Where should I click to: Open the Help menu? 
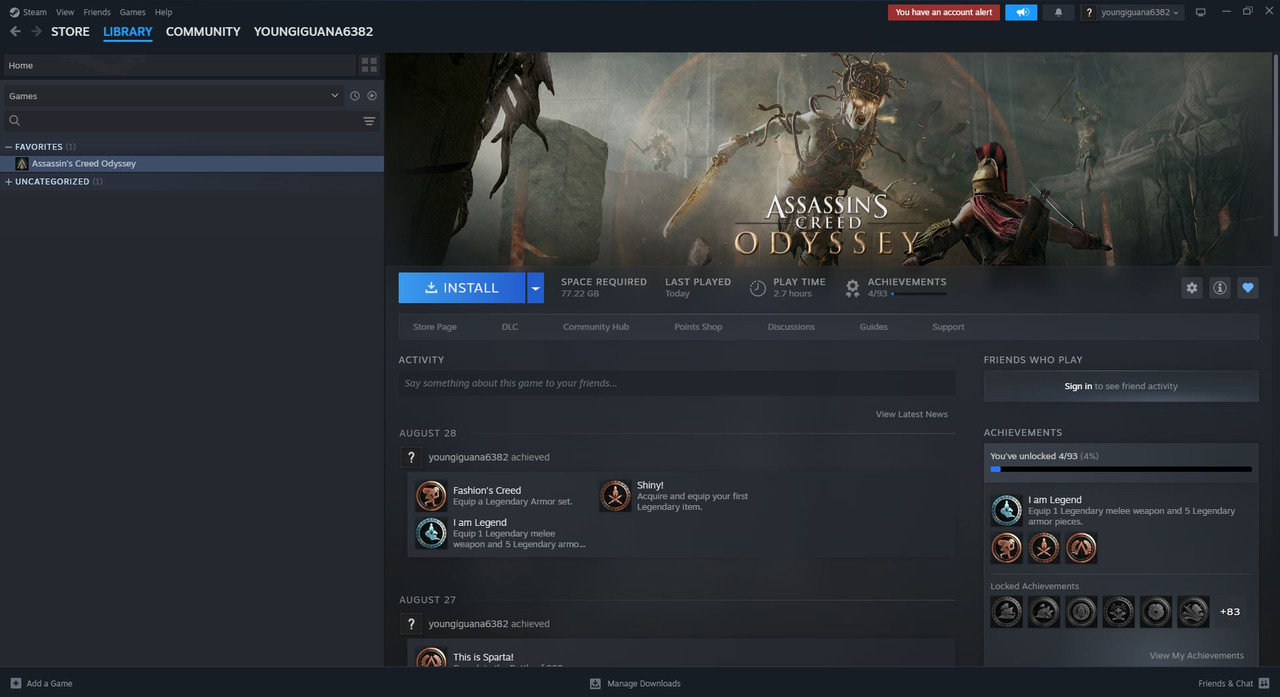click(x=164, y=12)
